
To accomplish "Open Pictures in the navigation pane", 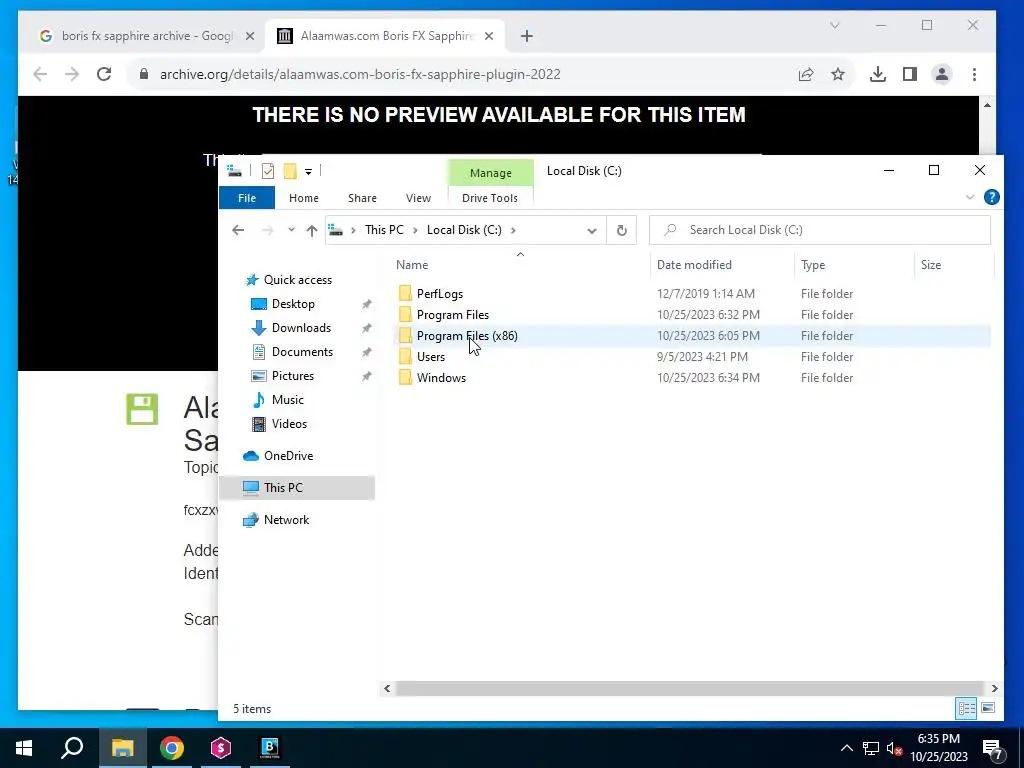I will pyautogui.click(x=293, y=376).
